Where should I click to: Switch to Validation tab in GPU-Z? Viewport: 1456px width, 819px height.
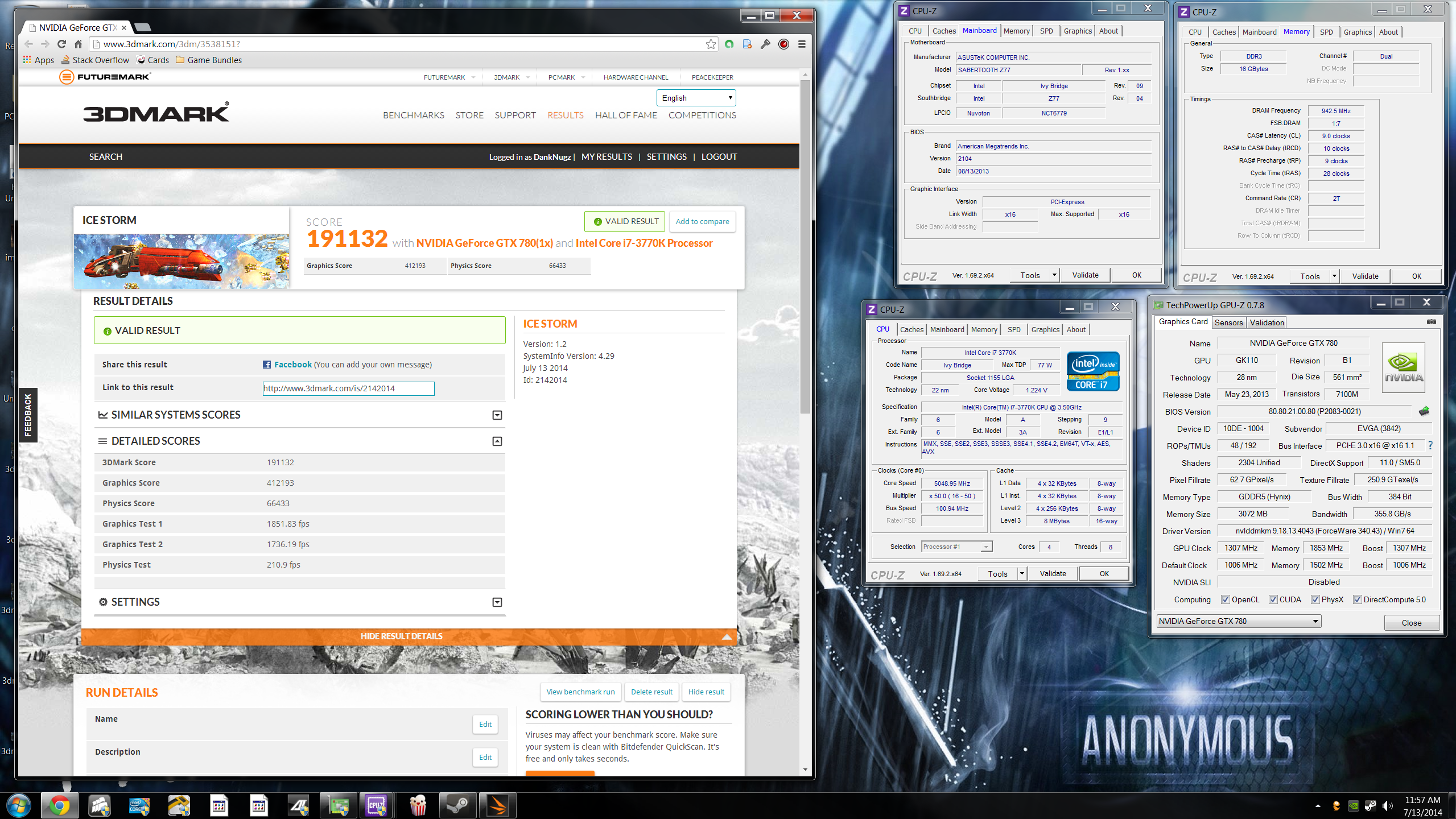(1267, 322)
